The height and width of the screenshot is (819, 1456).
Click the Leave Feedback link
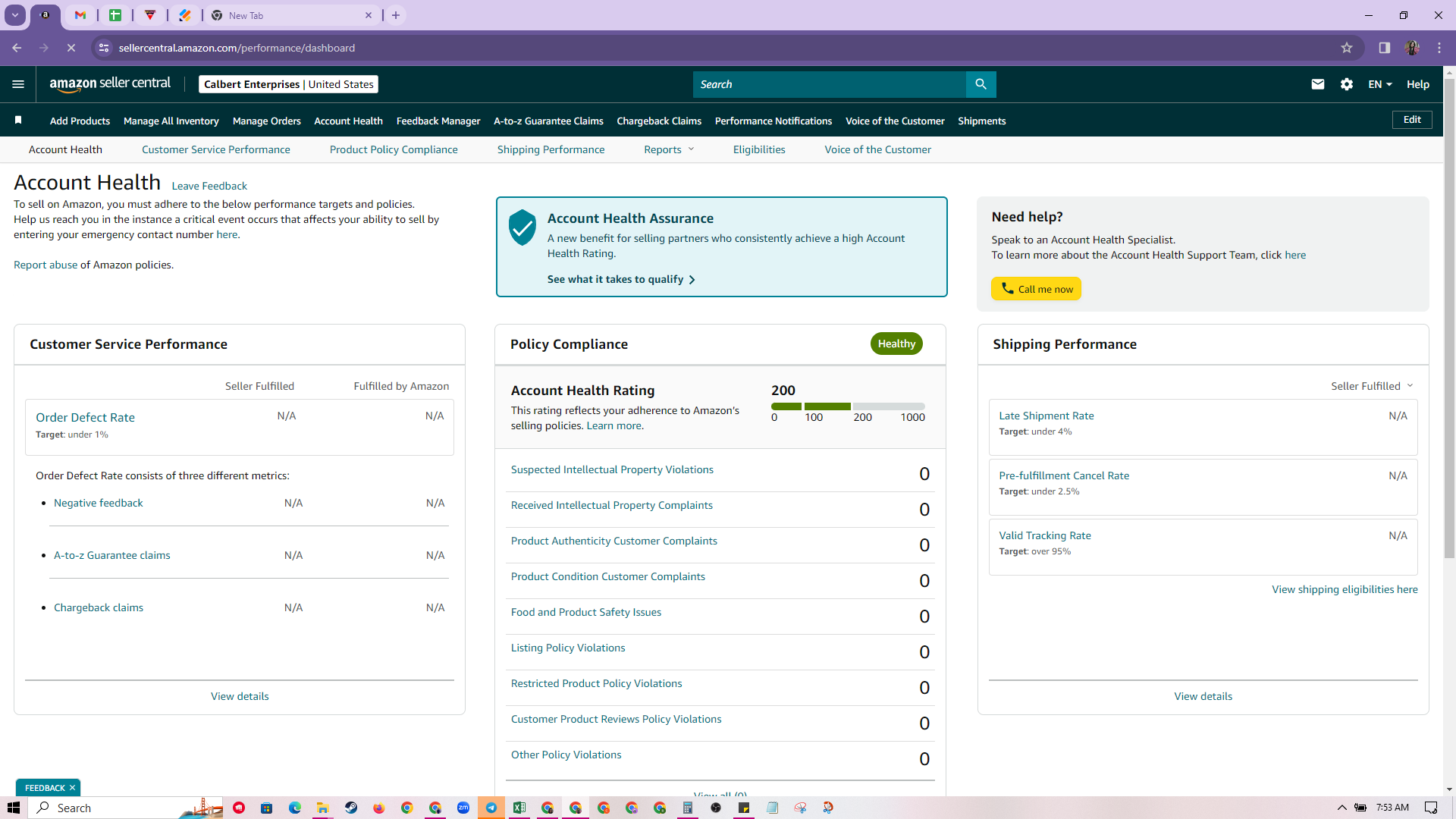[x=209, y=186]
